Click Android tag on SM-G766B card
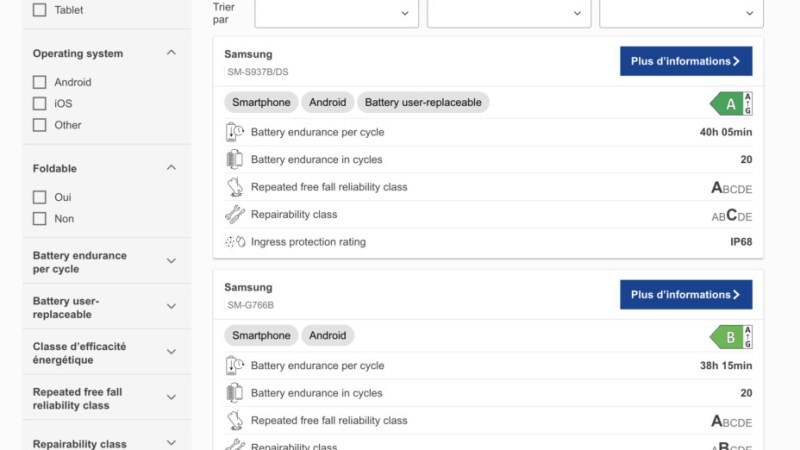The image size is (800, 450). pos(328,336)
